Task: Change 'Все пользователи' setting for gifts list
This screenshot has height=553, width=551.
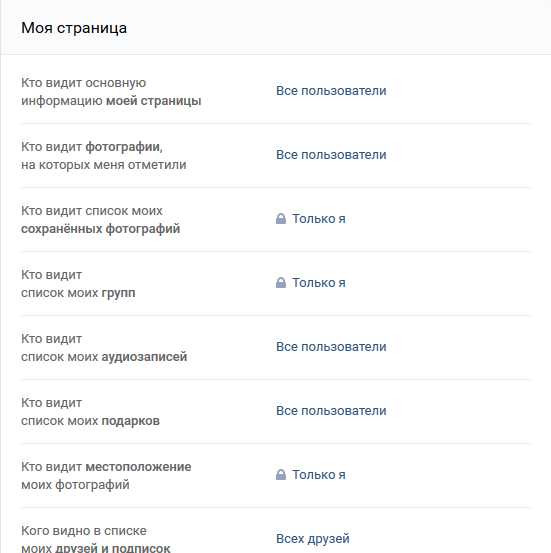Action: [x=331, y=411]
